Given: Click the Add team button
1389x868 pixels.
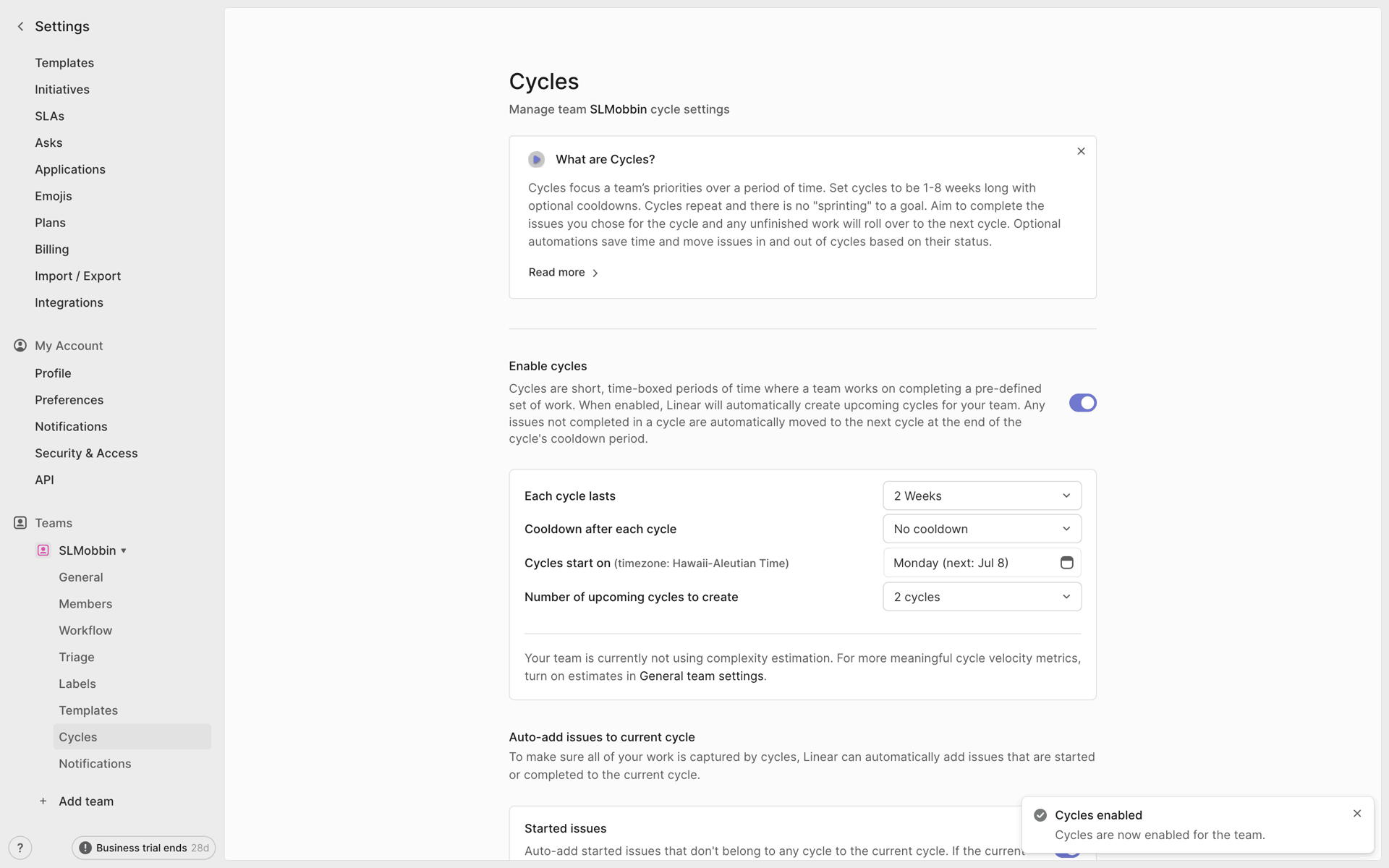Looking at the screenshot, I should [86, 801].
